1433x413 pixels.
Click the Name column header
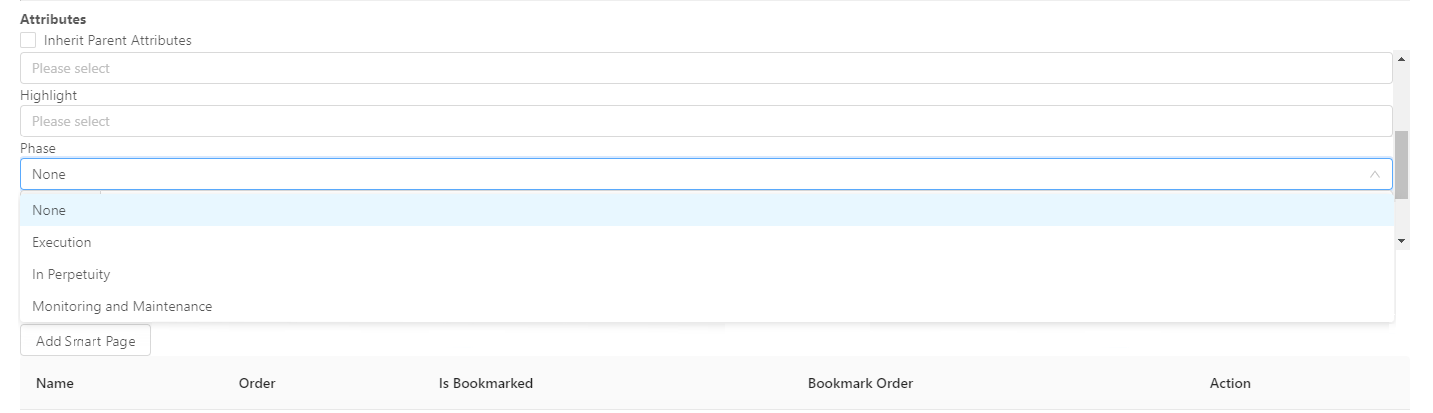[x=55, y=383]
